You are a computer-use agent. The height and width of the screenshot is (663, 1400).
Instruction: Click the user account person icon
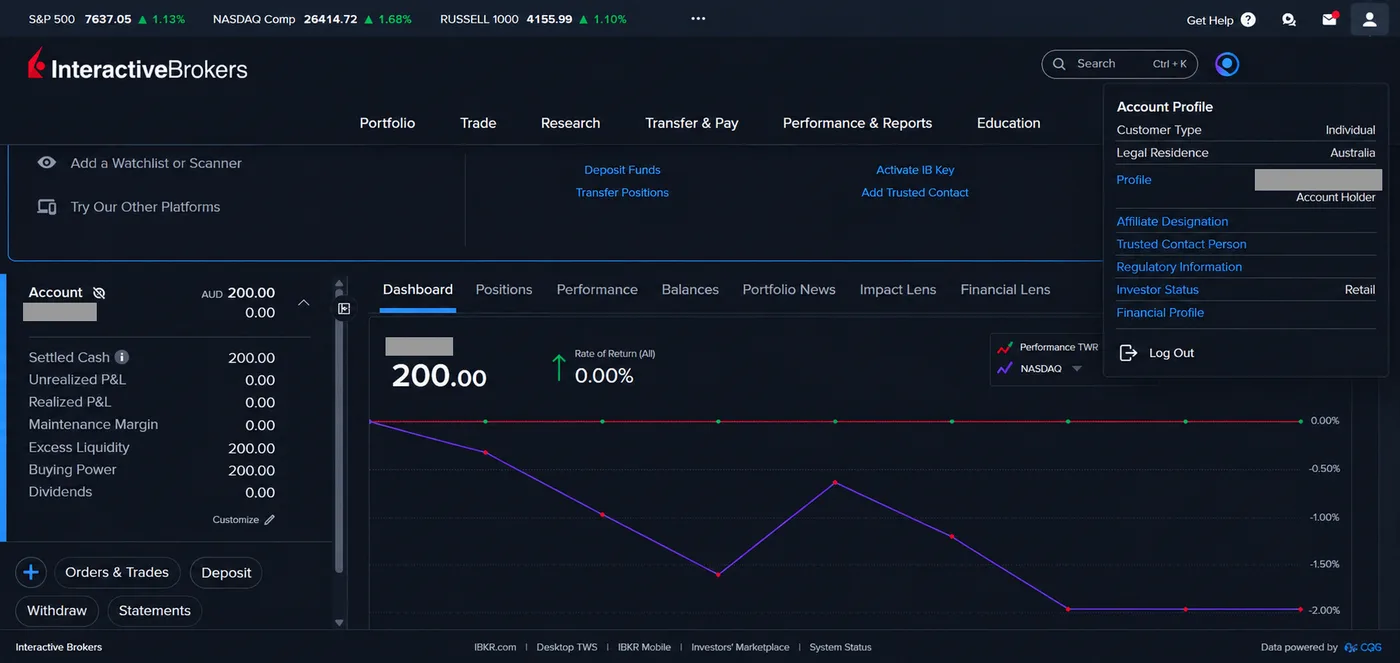1370,19
